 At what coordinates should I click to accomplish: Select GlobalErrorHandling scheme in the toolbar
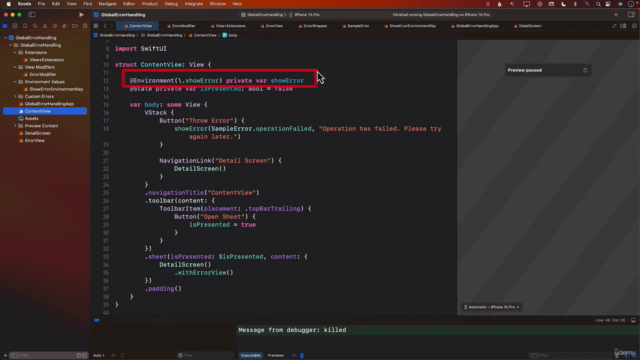pyautogui.click(x=264, y=15)
